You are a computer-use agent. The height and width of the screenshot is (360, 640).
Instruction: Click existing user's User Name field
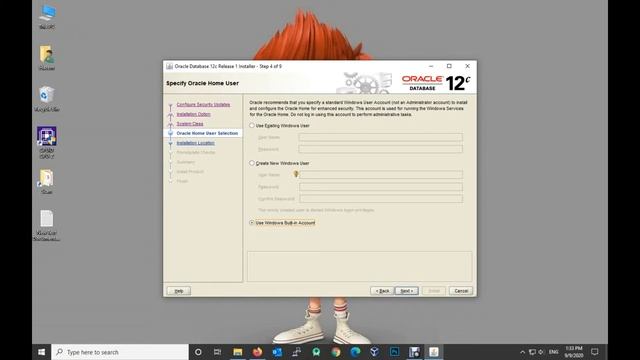tap(381, 137)
